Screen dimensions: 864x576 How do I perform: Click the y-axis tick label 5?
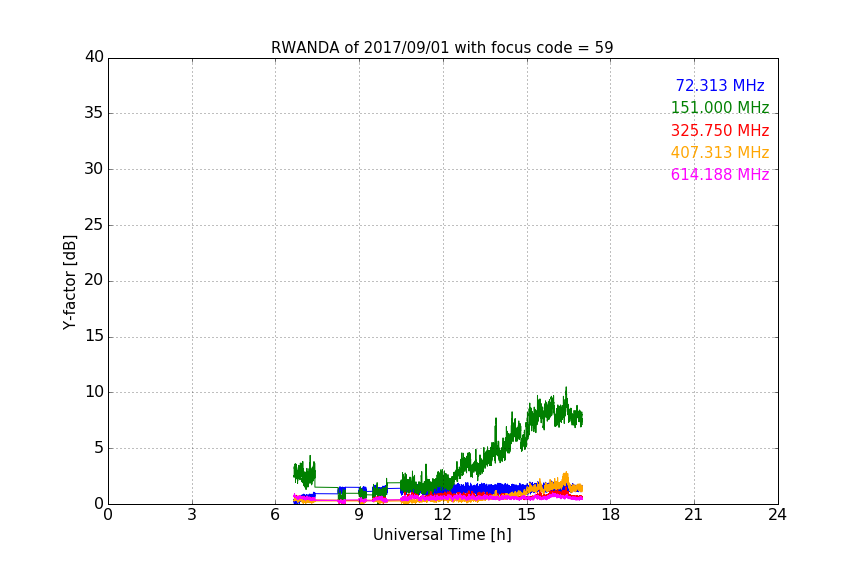99,448
